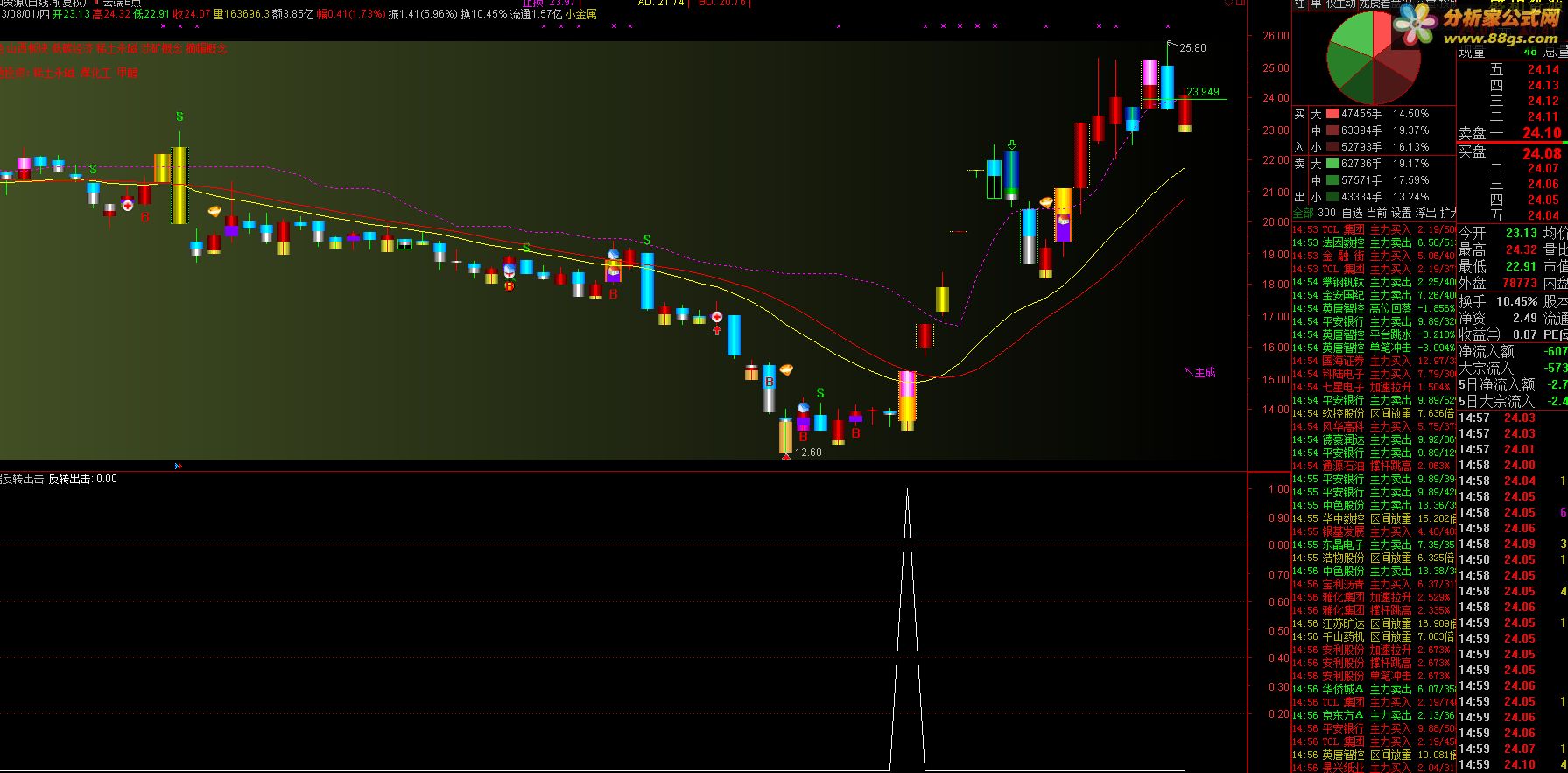Click the red triangle marking the 12.60 low
This screenshot has height=773, width=1568.
786,456
